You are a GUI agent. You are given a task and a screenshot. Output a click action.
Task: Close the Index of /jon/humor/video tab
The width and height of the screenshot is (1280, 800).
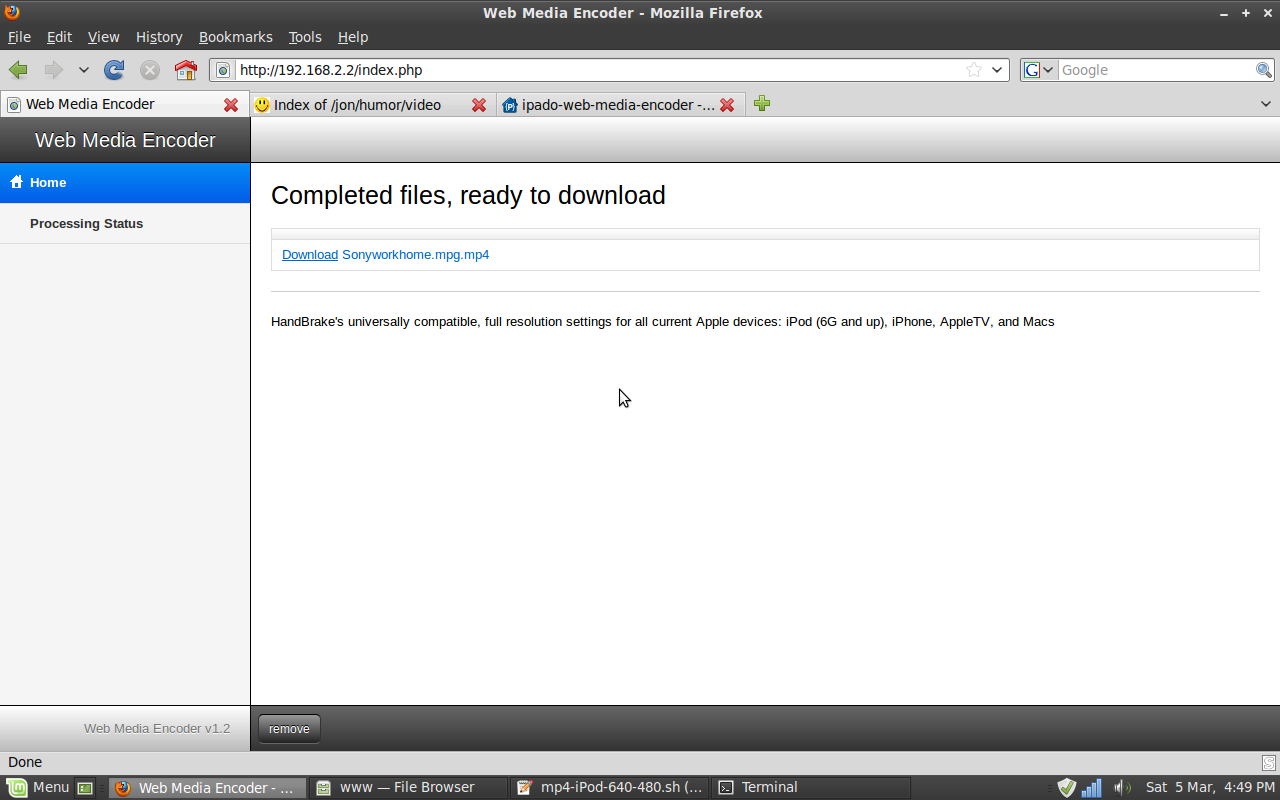(479, 105)
